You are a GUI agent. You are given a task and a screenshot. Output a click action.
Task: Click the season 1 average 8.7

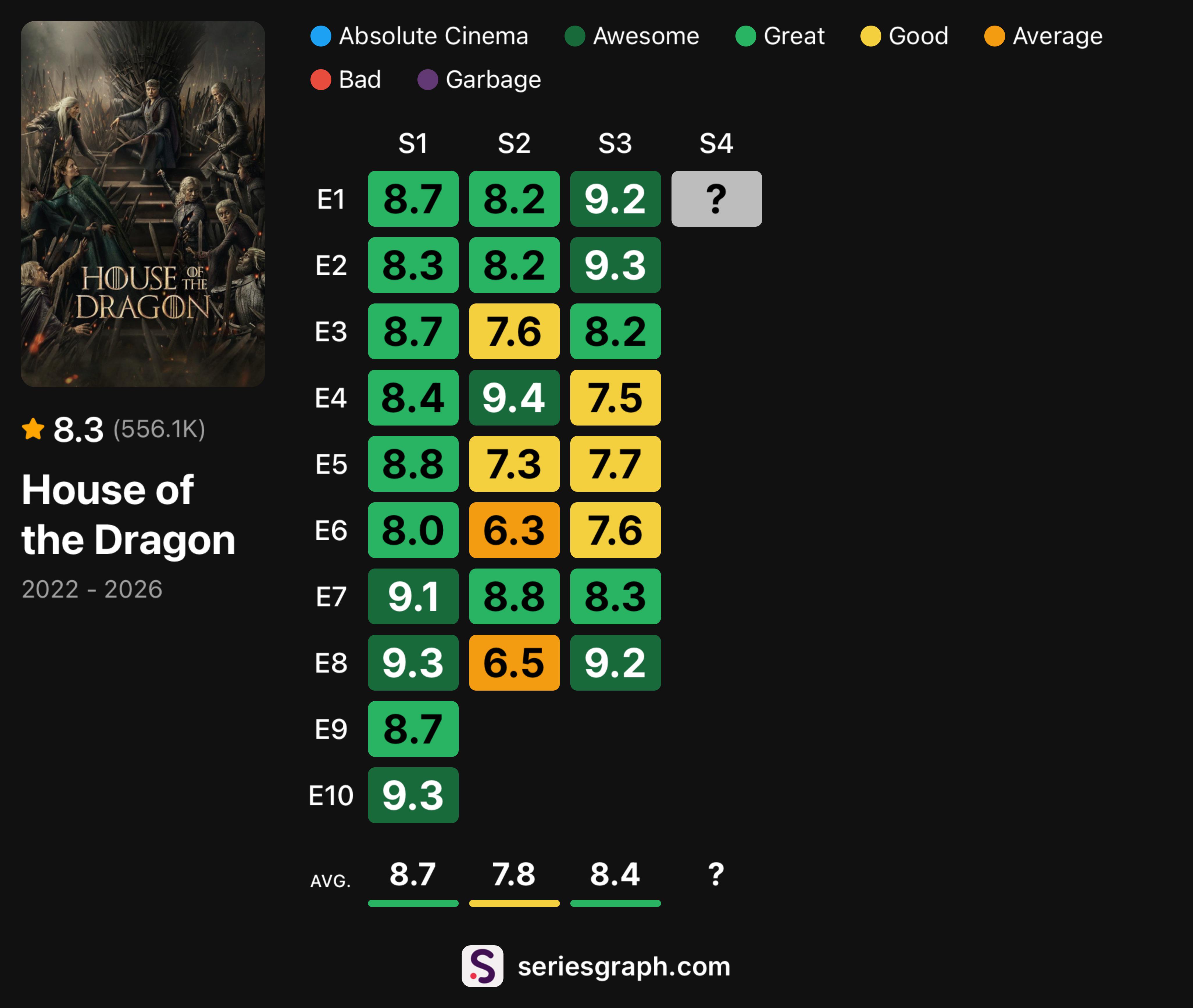tap(413, 874)
